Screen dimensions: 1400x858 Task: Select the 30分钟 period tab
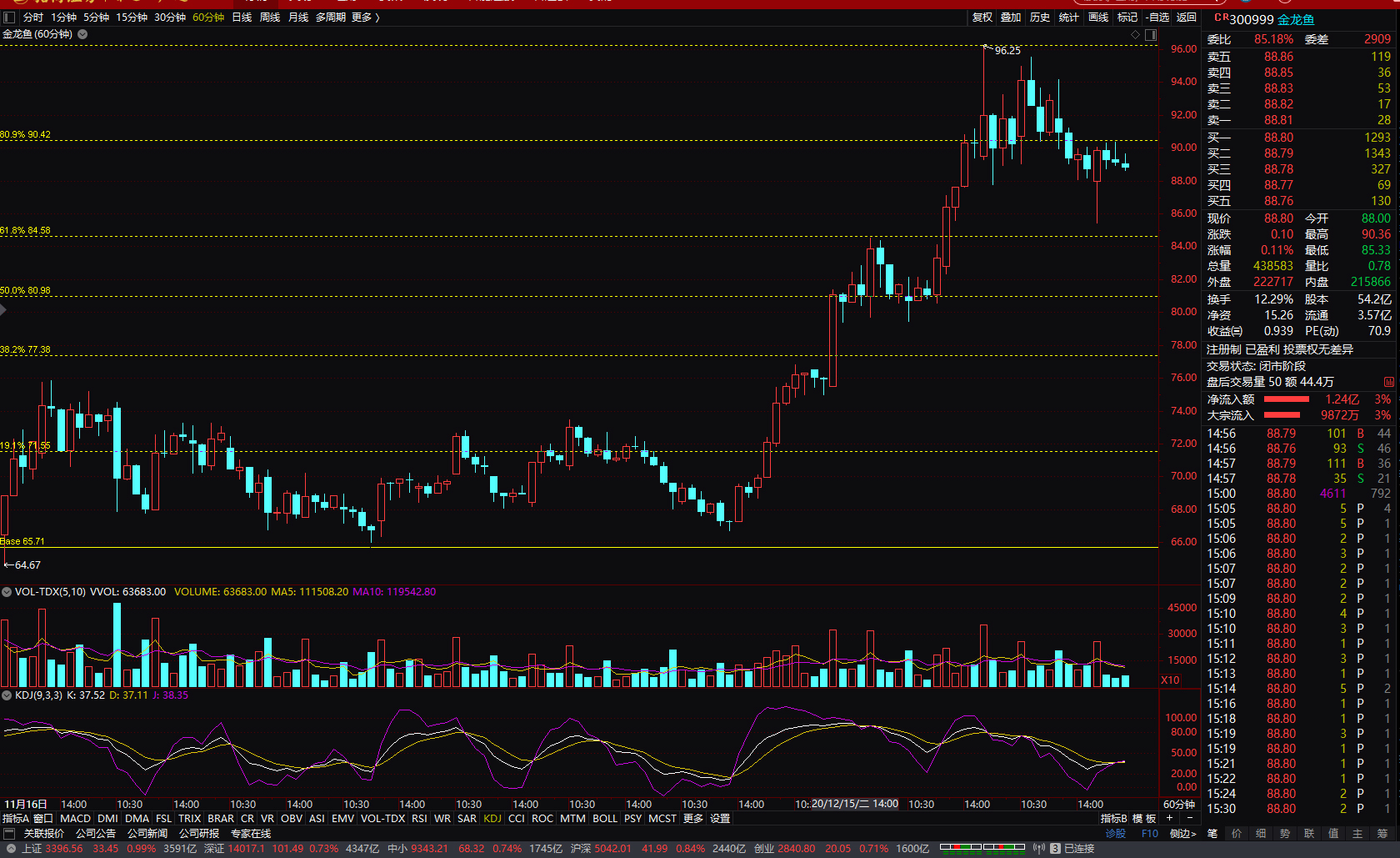(x=170, y=18)
